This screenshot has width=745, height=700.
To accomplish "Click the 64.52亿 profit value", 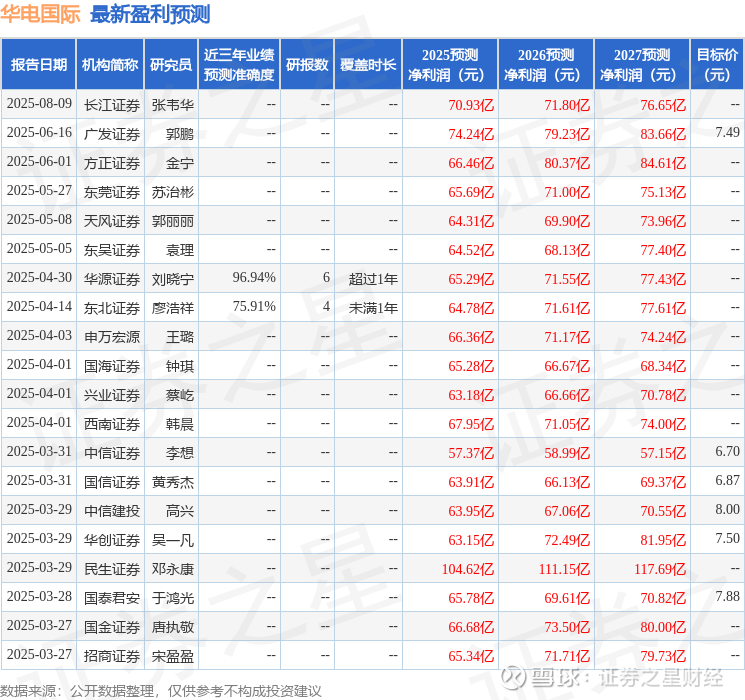I will click(471, 250).
